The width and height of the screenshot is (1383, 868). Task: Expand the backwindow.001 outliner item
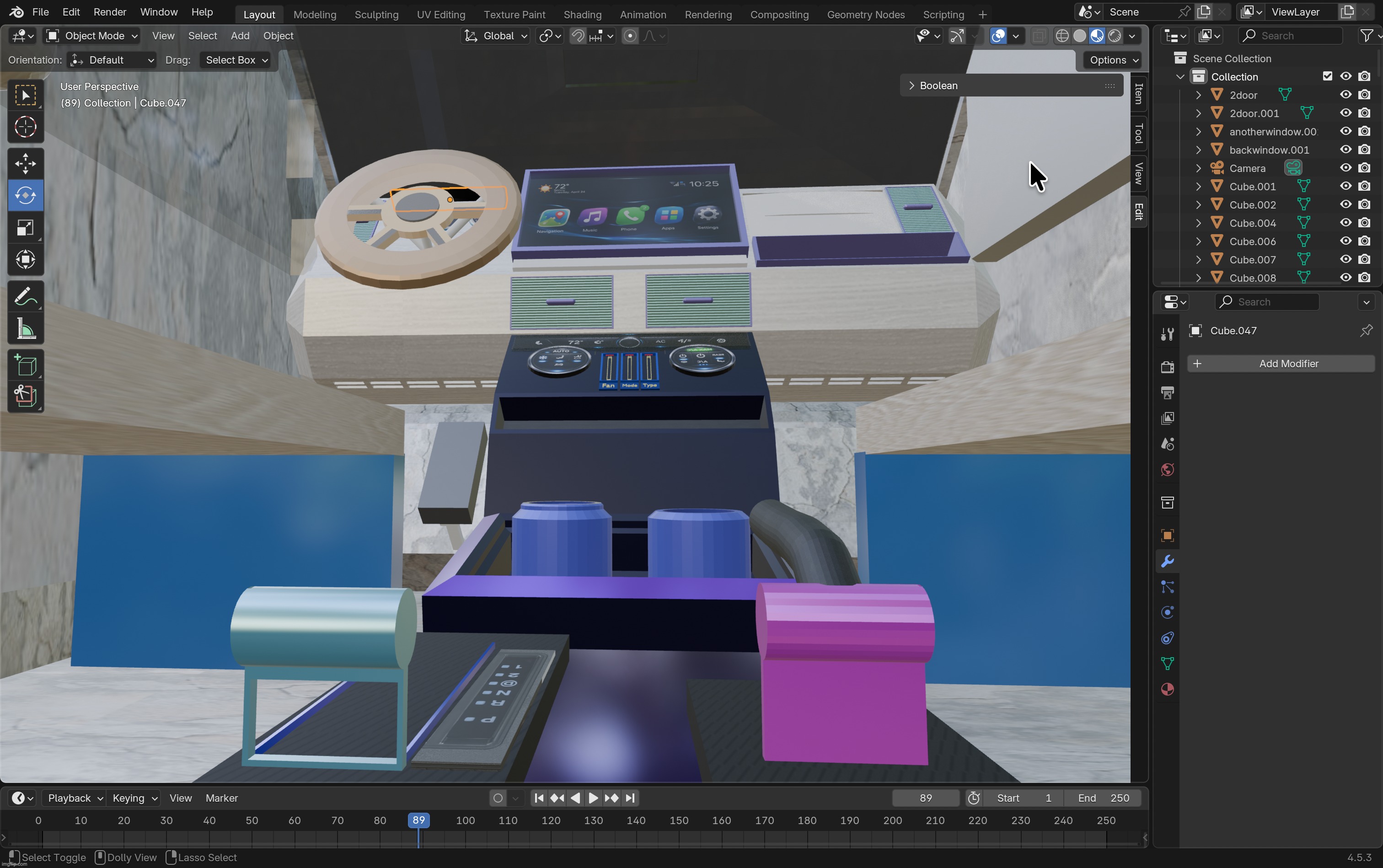click(1198, 150)
